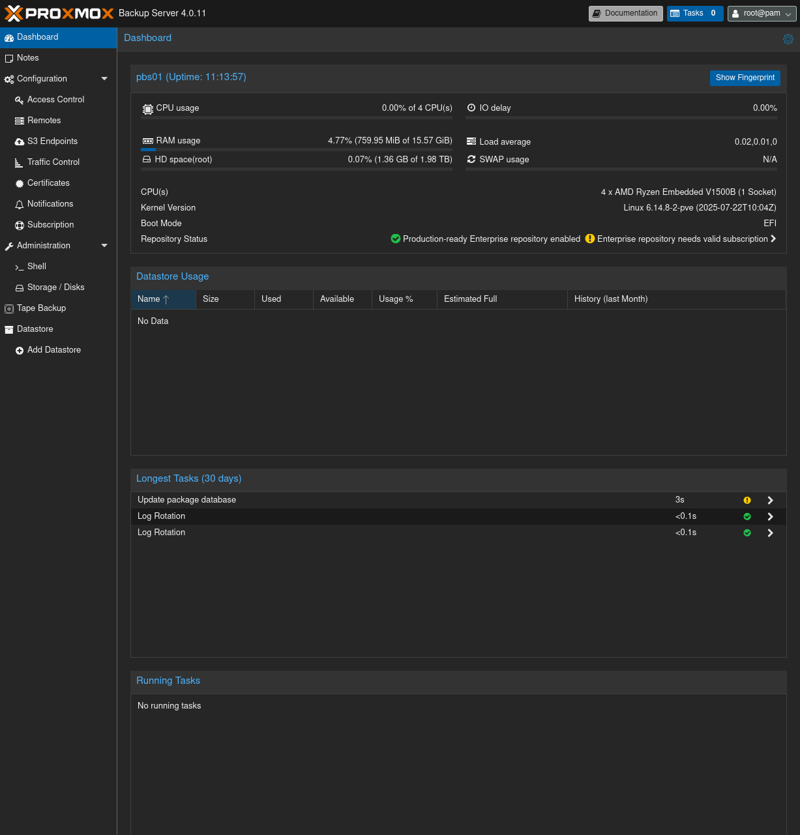Select Tape Backup menu item
Viewport: 800px width, 835px height.
41,309
